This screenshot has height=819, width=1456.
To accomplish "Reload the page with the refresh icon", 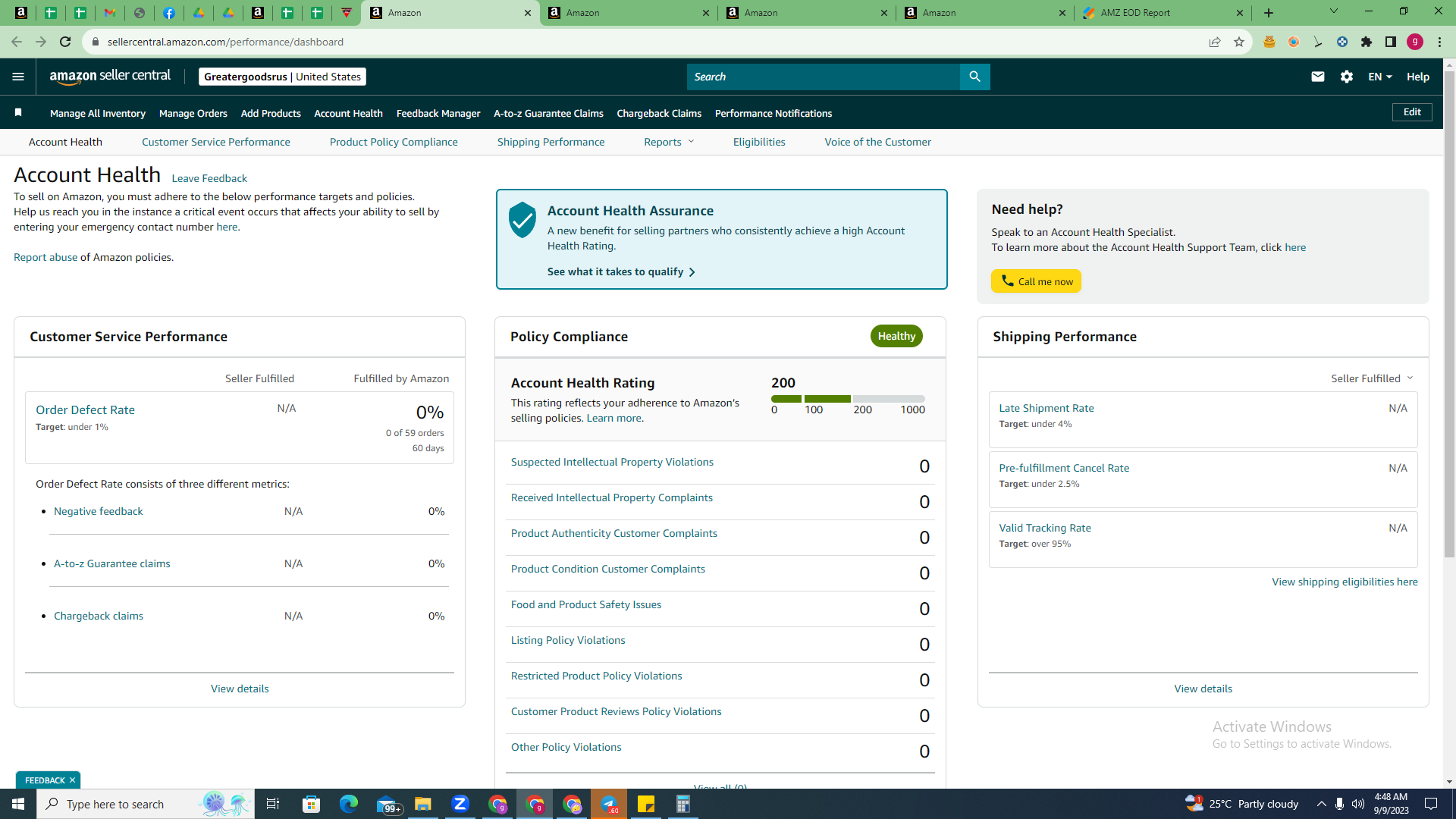I will click(x=65, y=42).
